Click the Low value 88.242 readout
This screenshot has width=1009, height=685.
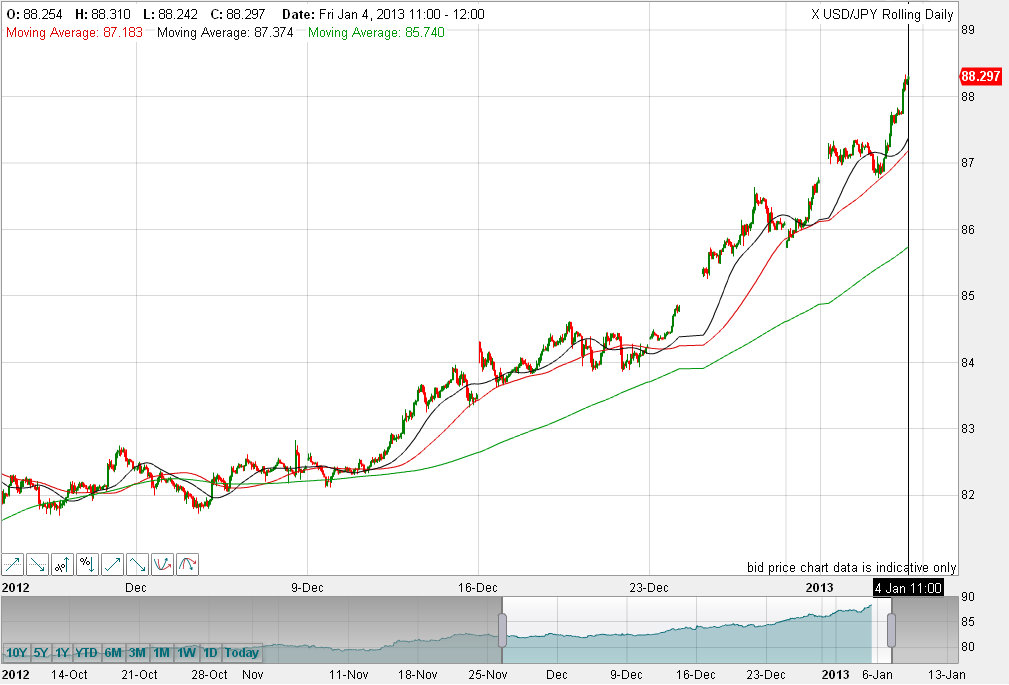(171, 14)
